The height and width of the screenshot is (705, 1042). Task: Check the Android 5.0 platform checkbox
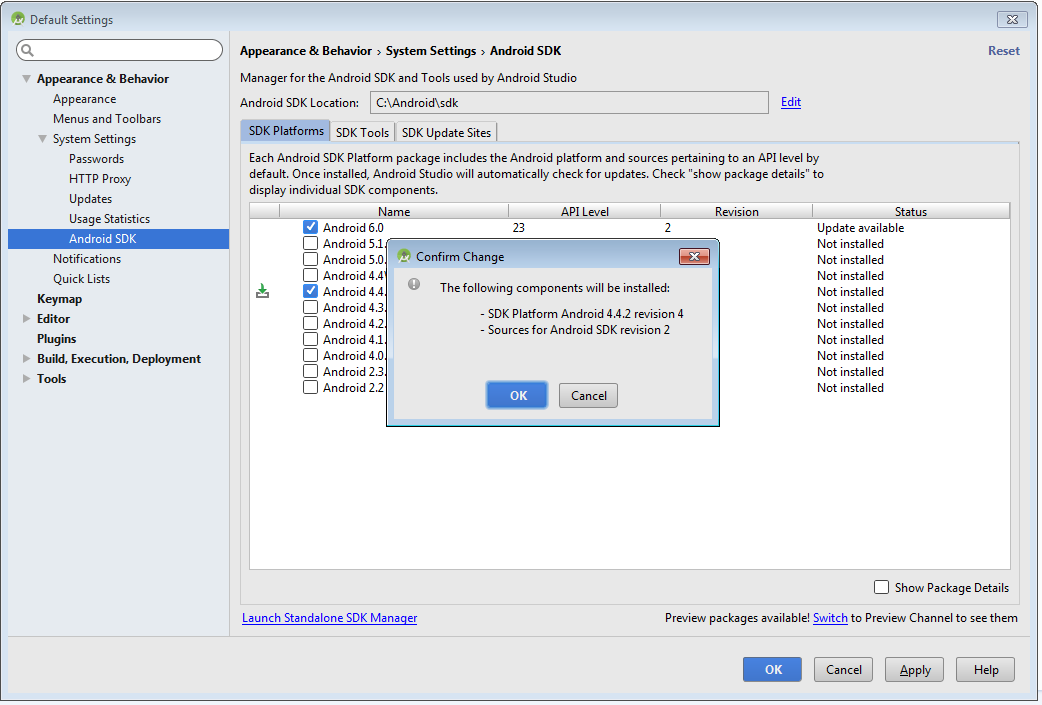[x=310, y=259]
